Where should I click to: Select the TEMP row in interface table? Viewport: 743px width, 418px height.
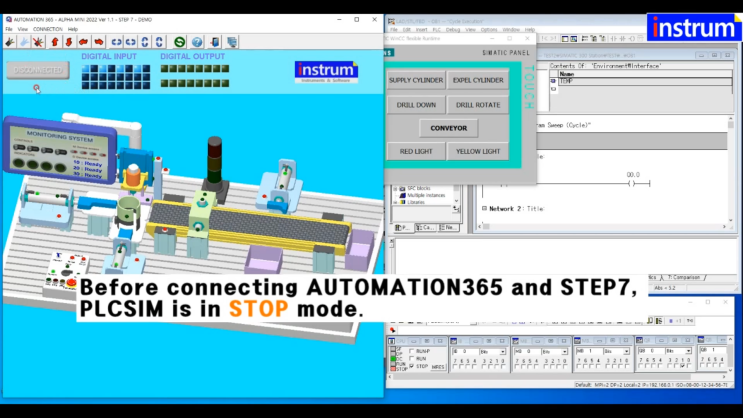tap(641, 81)
